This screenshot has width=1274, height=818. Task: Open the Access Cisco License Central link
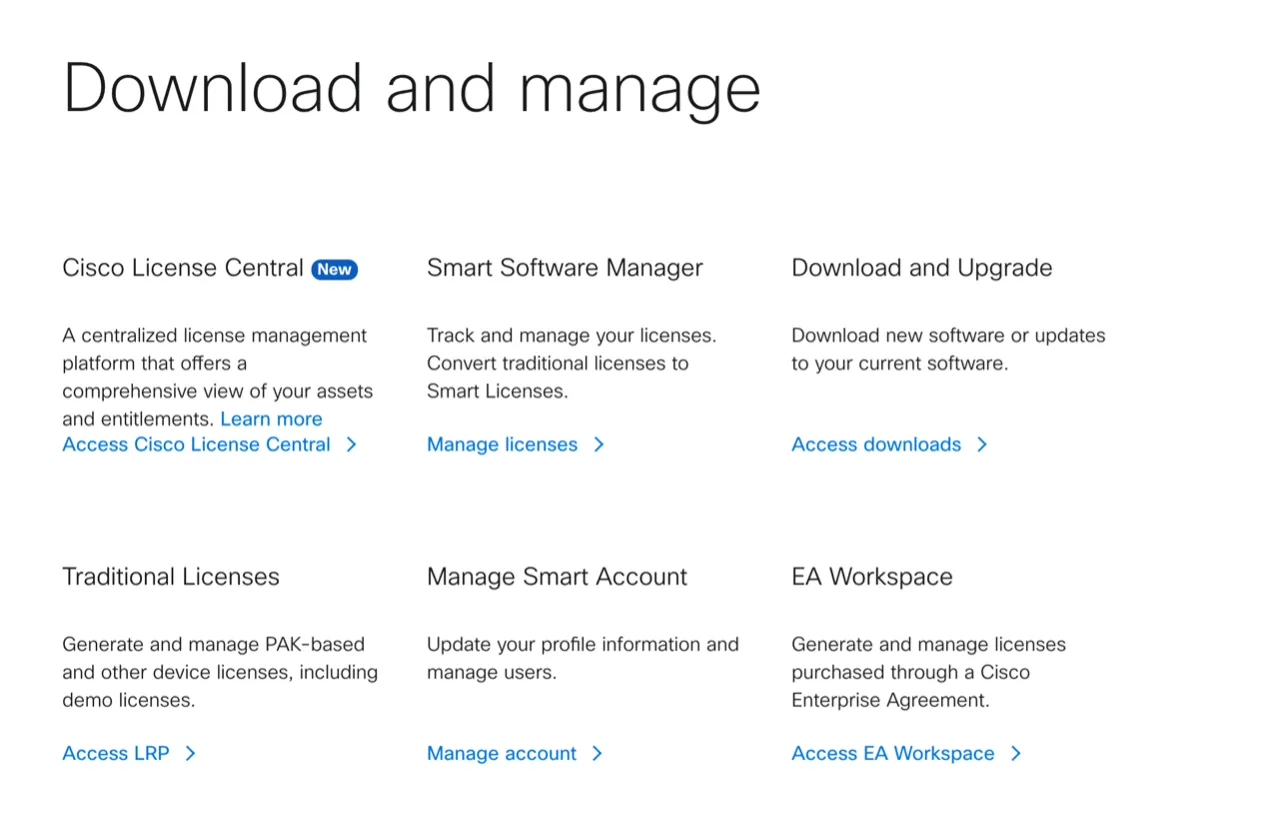[196, 445]
